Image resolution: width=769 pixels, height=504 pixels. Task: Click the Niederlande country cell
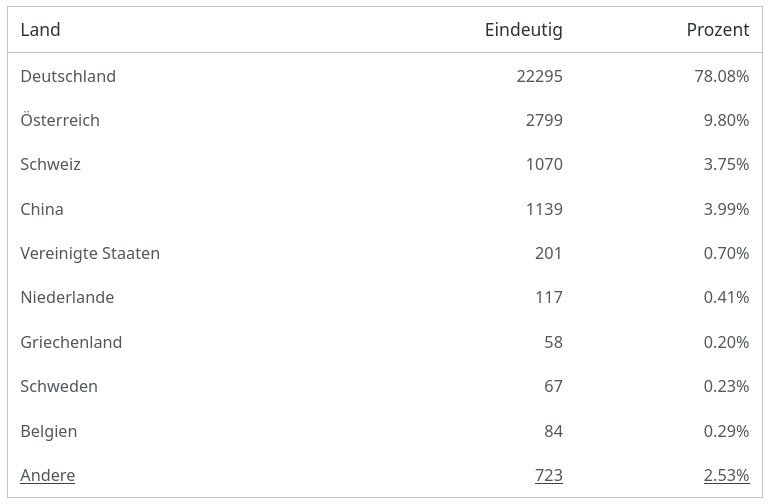pyautogui.click(x=67, y=297)
